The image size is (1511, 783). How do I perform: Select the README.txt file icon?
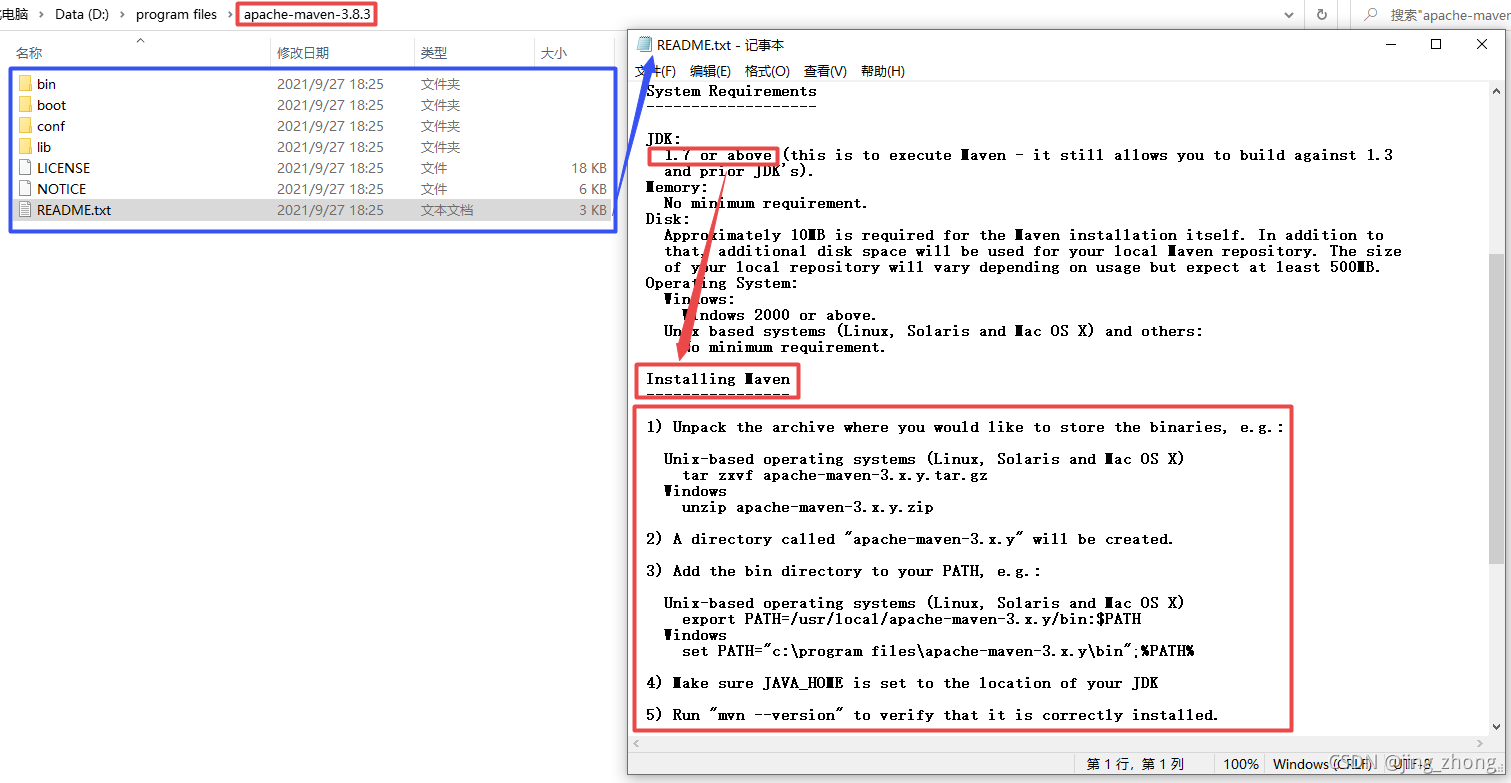coord(25,210)
